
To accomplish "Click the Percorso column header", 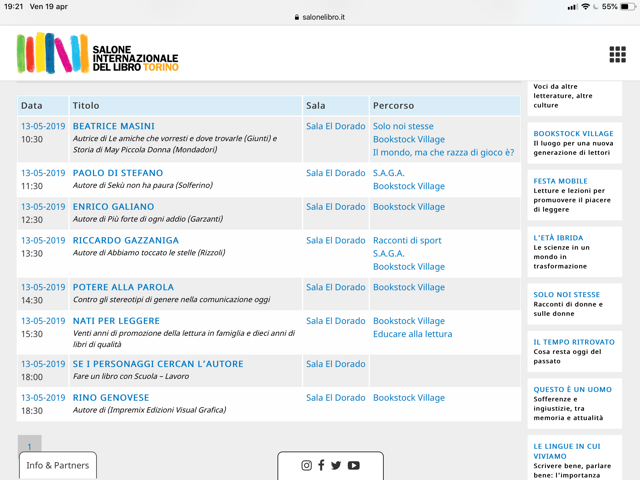I will [x=445, y=106].
